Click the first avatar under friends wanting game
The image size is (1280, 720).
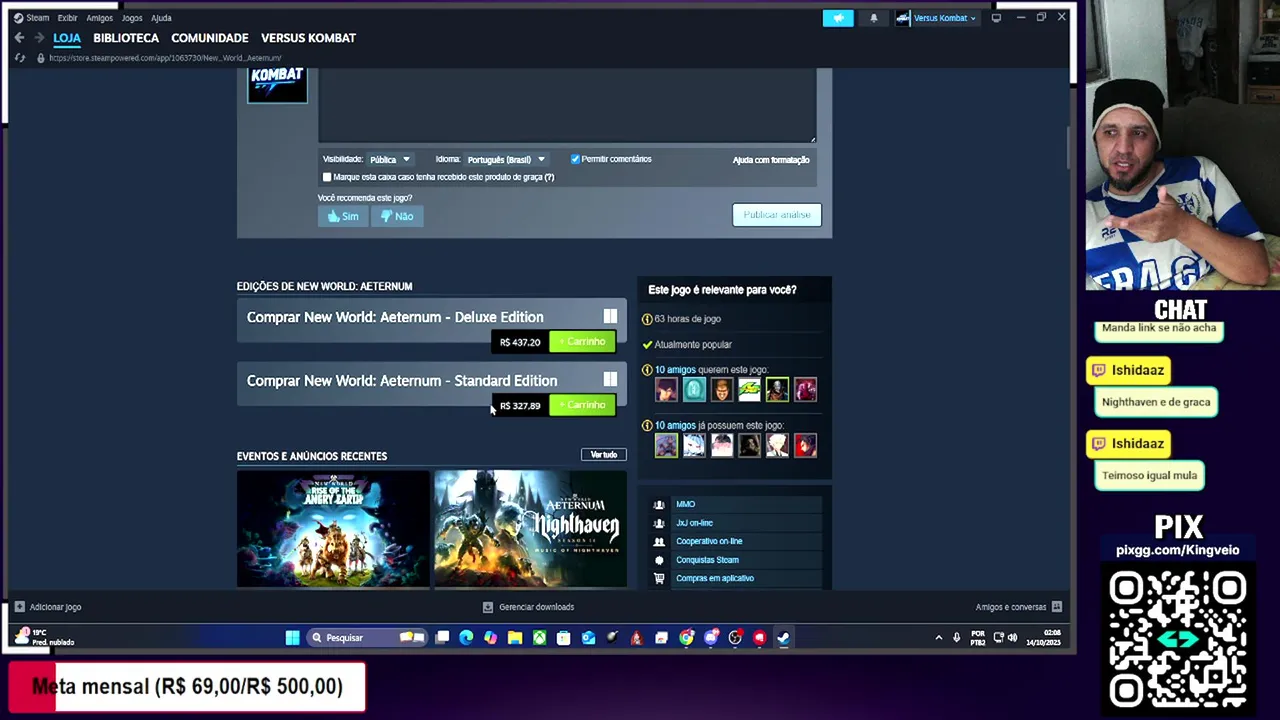(666, 389)
